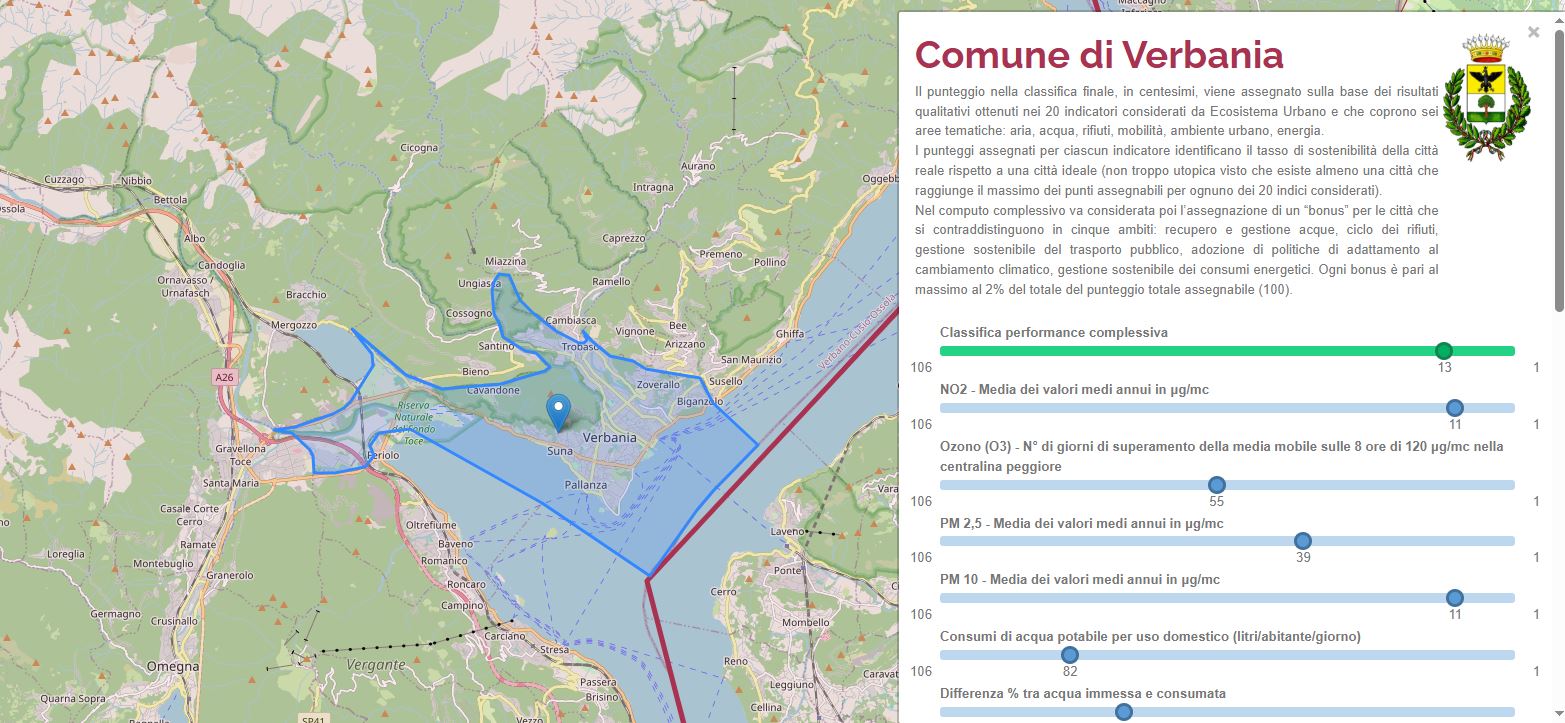1565x723 pixels.
Task: Click the 'Cavandone' label on the map
Action: [x=494, y=390]
